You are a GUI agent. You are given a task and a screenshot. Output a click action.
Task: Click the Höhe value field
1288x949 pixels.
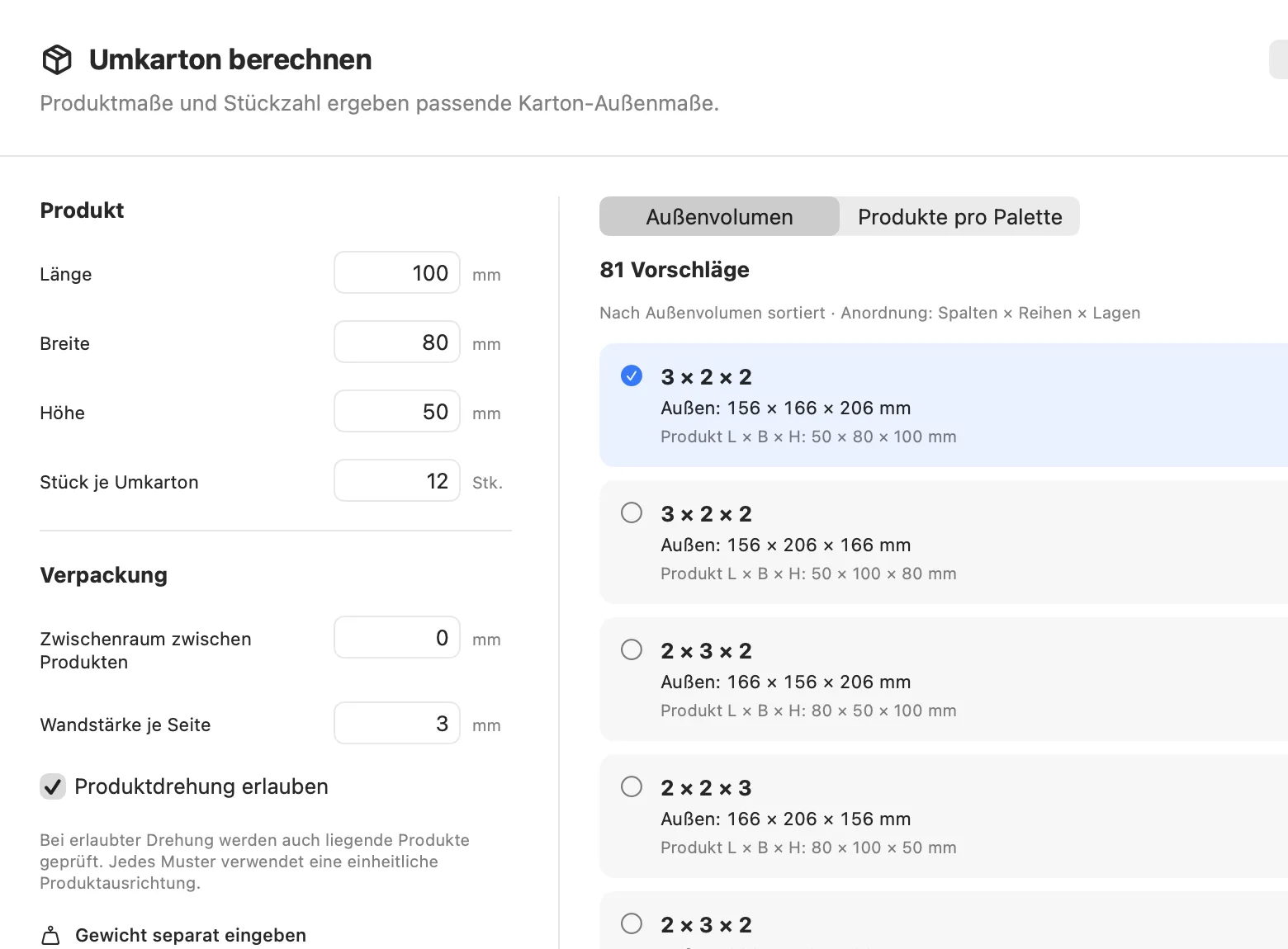coord(397,411)
